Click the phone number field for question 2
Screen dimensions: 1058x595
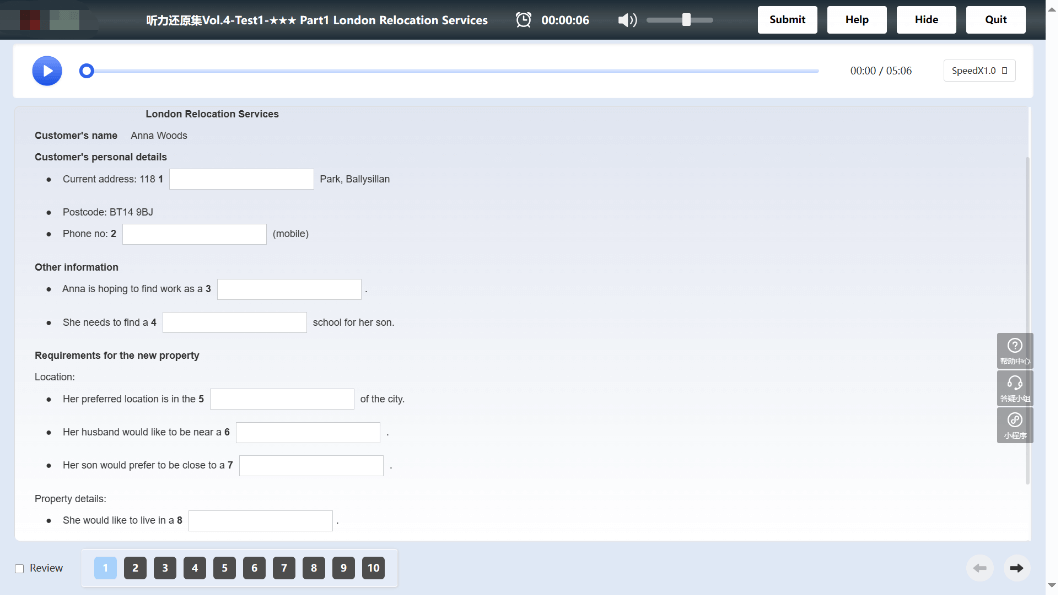194,233
